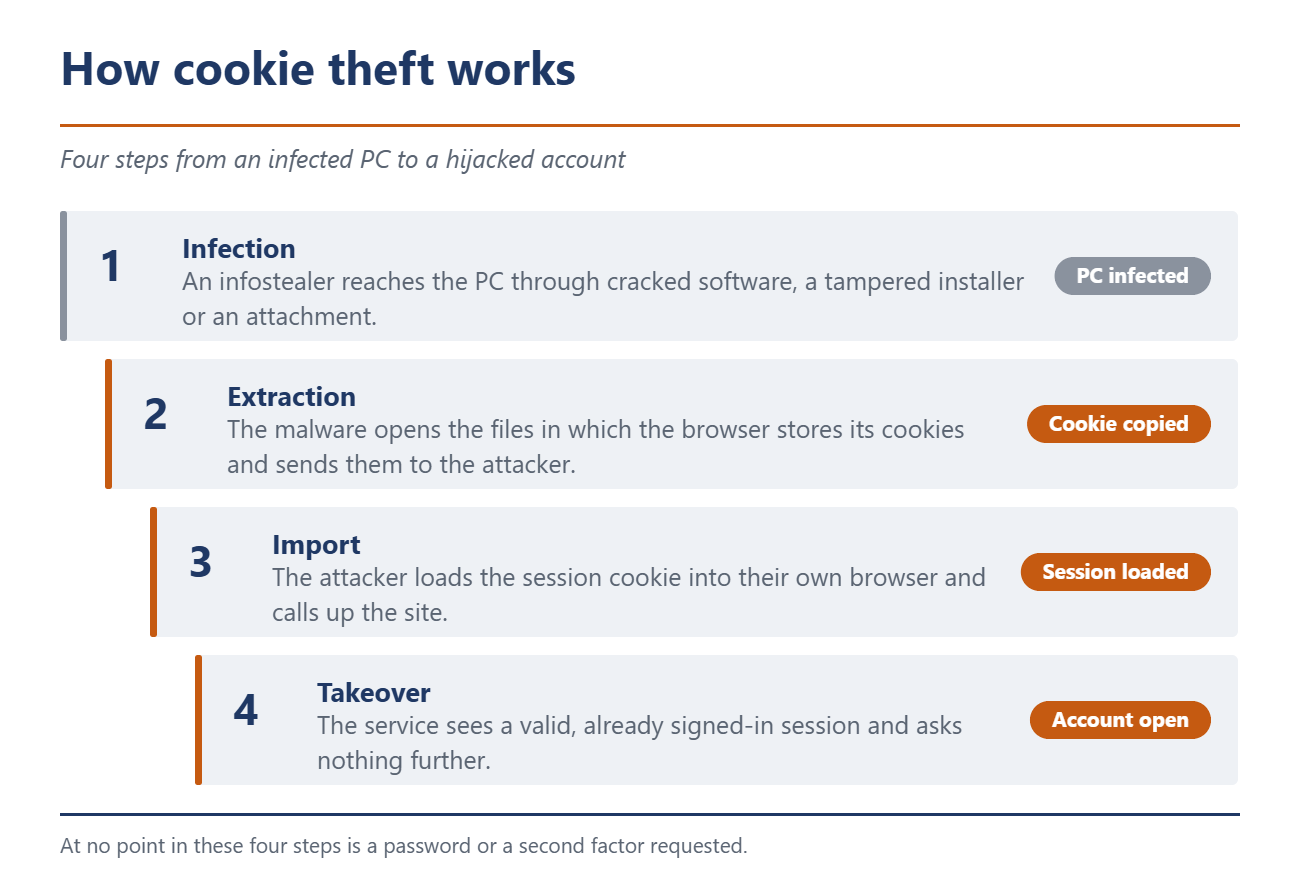Click the footnote about password or second factor

(x=404, y=846)
